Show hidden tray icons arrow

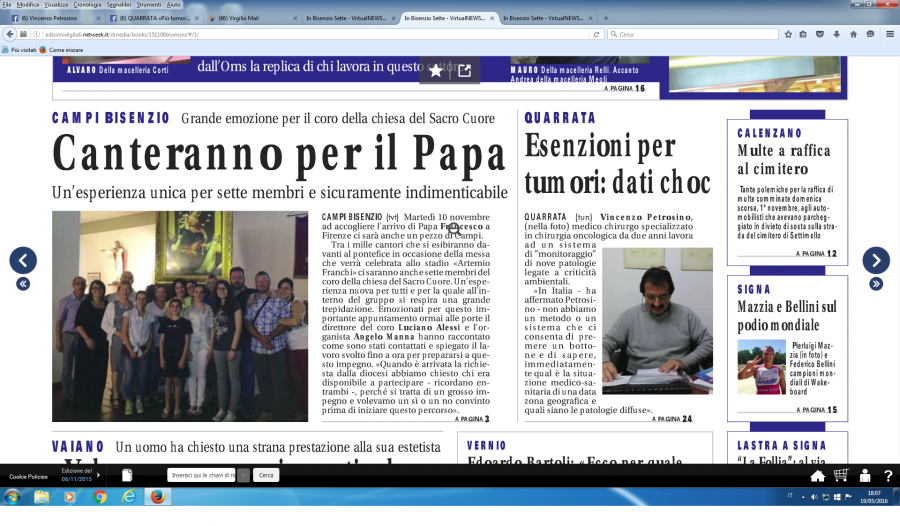803,497
